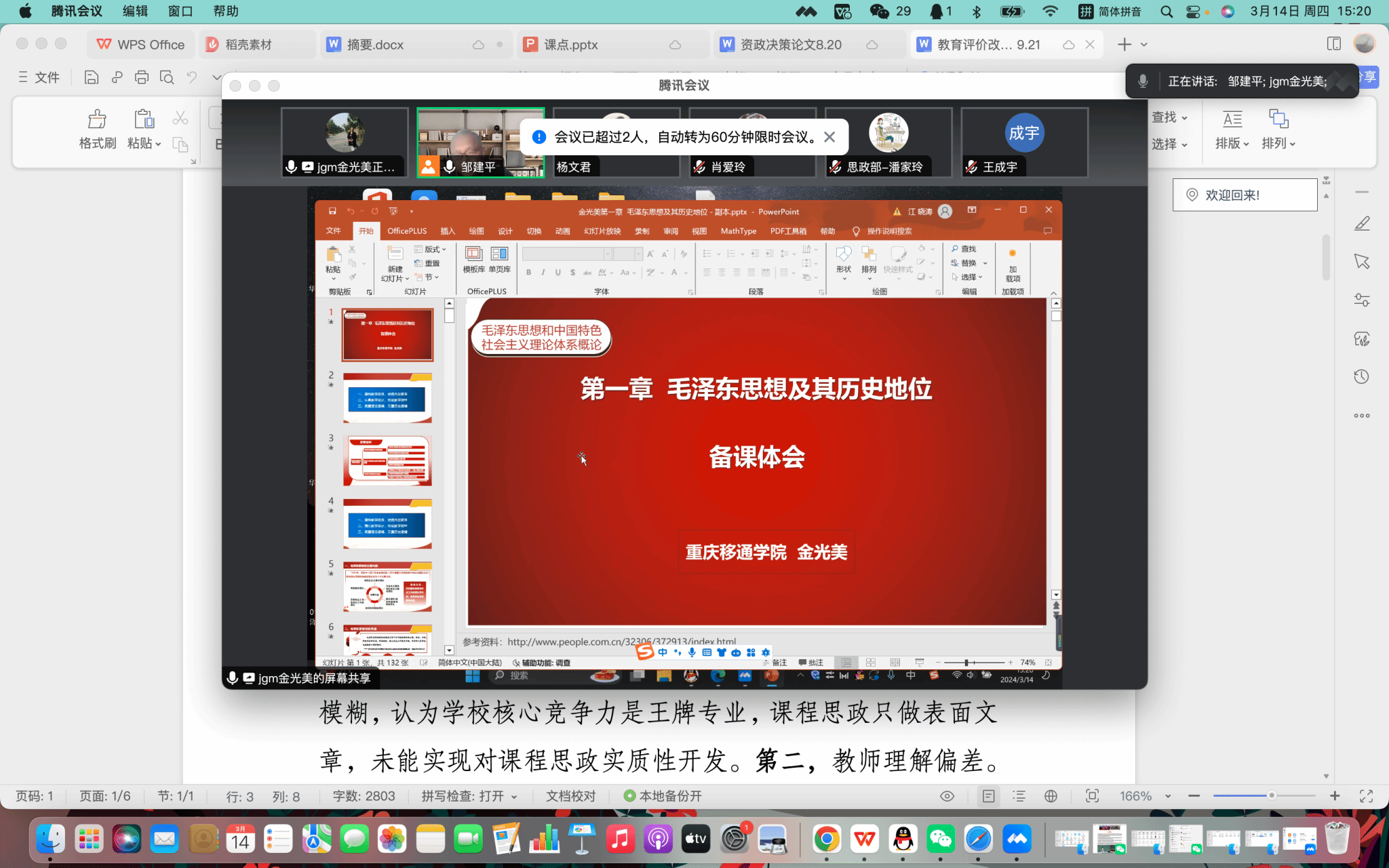1389x868 pixels.
Task: Expand the spell check (拼写检查) dropdown
Action: [x=514, y=797]
